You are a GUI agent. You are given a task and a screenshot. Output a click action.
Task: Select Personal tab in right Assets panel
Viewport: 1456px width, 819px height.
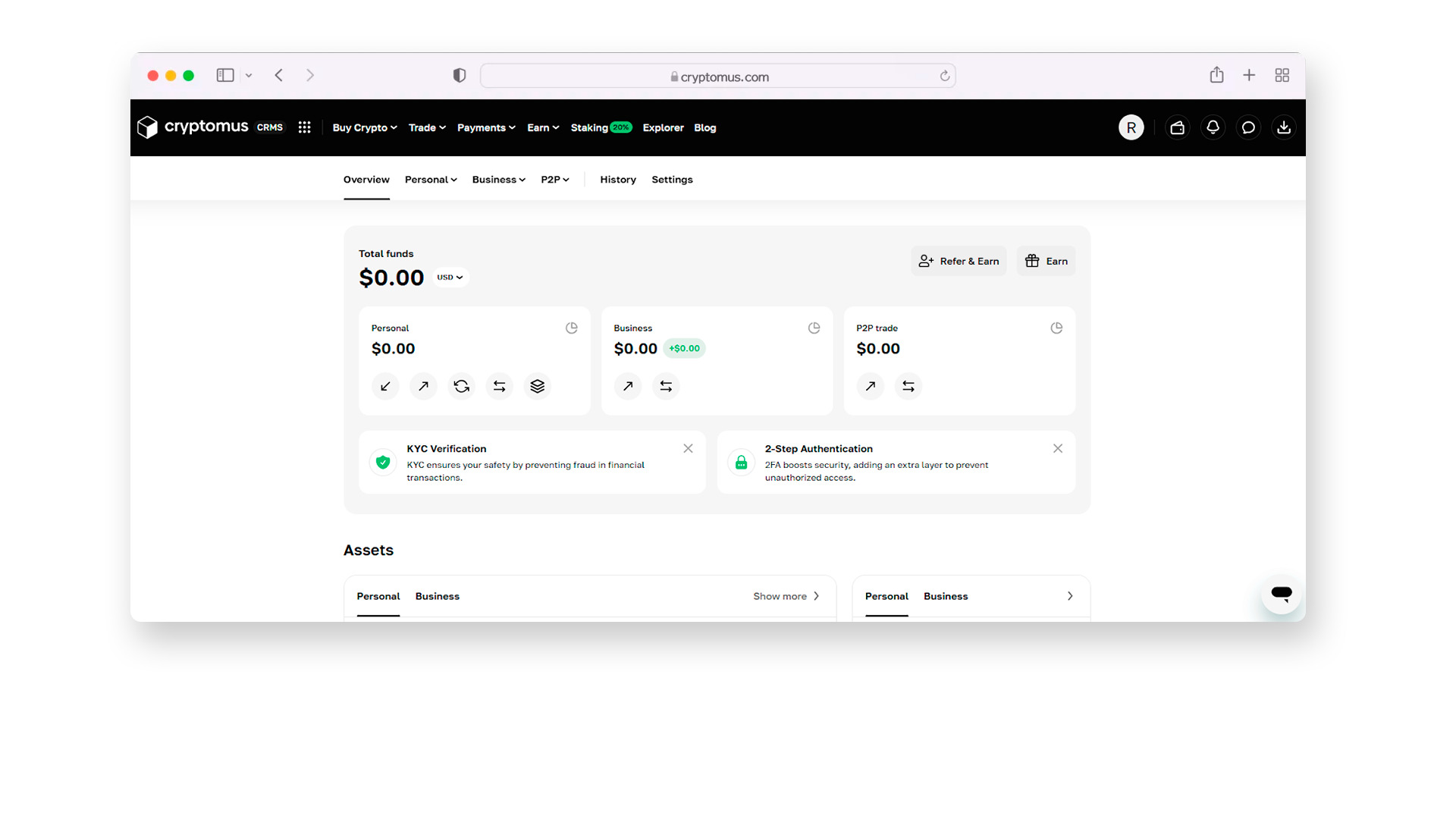886,596
